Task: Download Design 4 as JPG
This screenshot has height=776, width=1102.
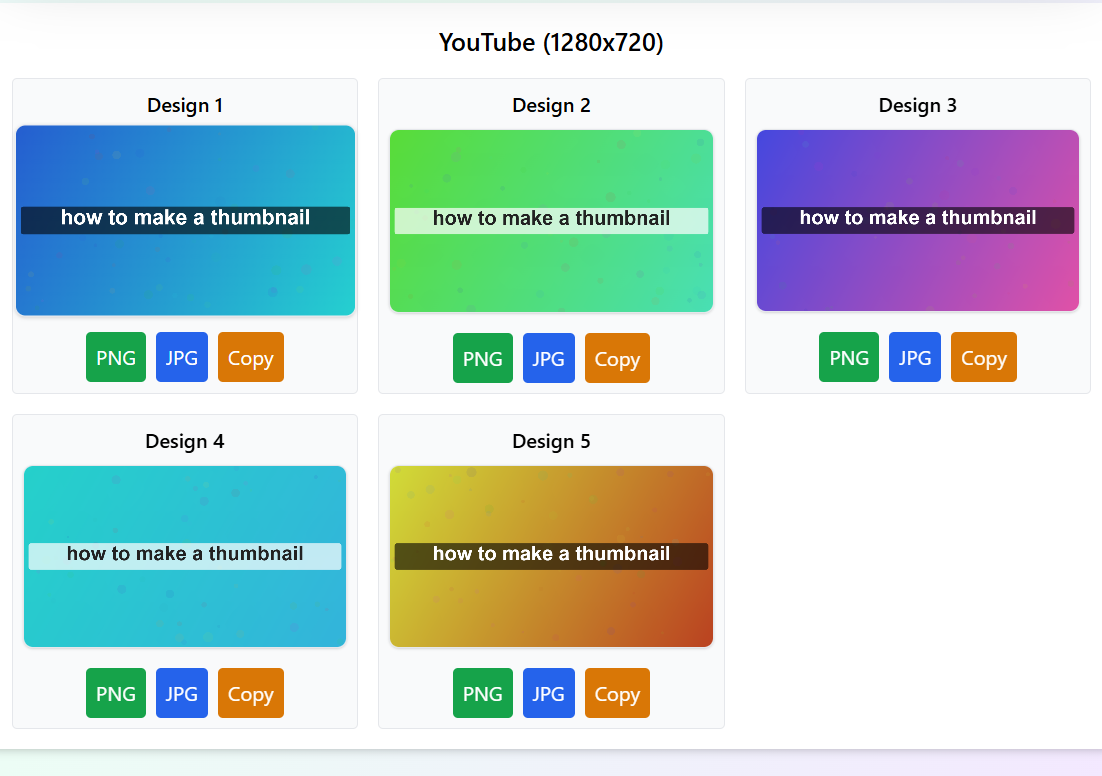Action: click(182, 693)
